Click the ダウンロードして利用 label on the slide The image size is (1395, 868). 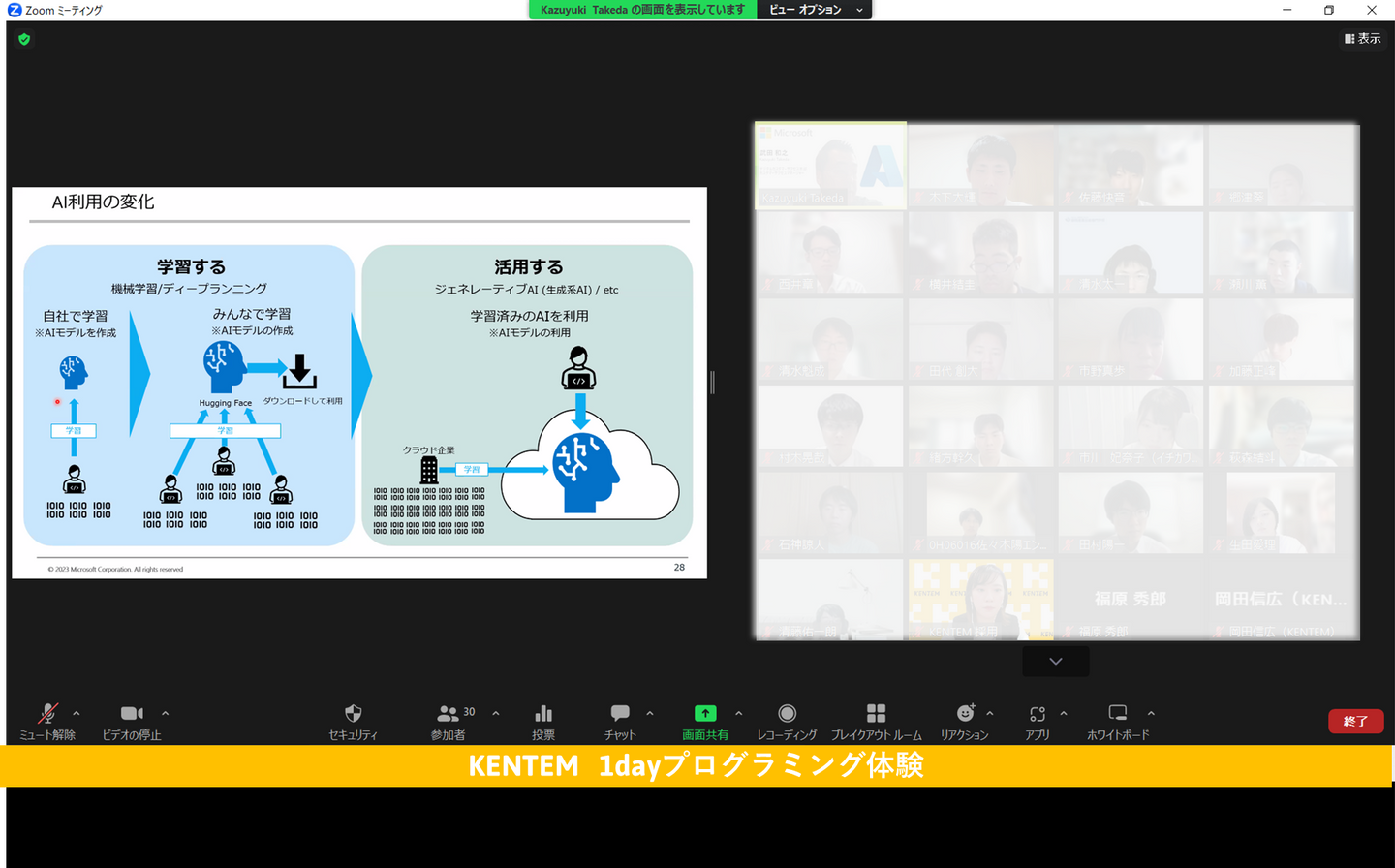tap(302, 401)
